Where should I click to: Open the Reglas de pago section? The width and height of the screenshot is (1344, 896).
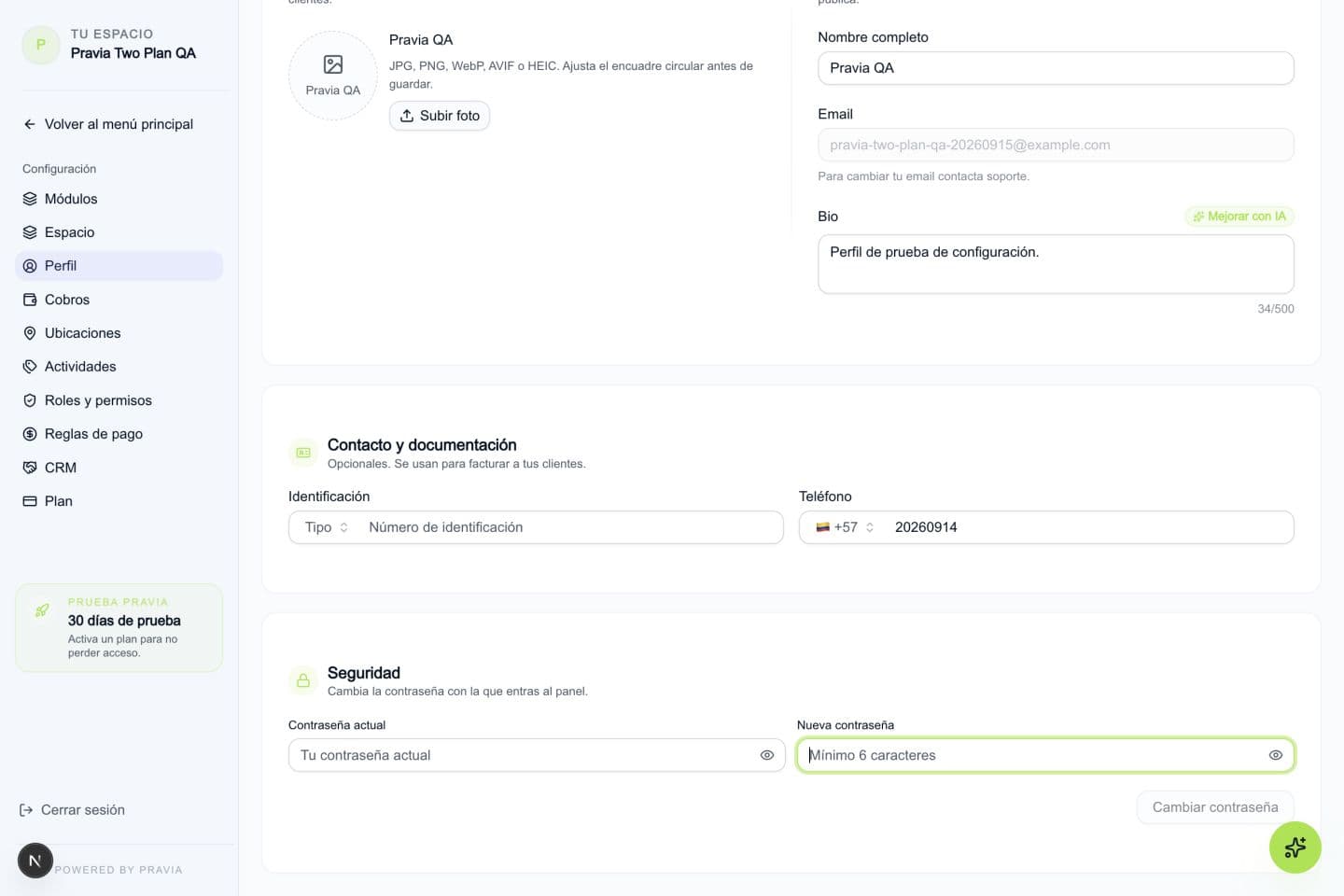pyautogui.click(x=119, y=434)
